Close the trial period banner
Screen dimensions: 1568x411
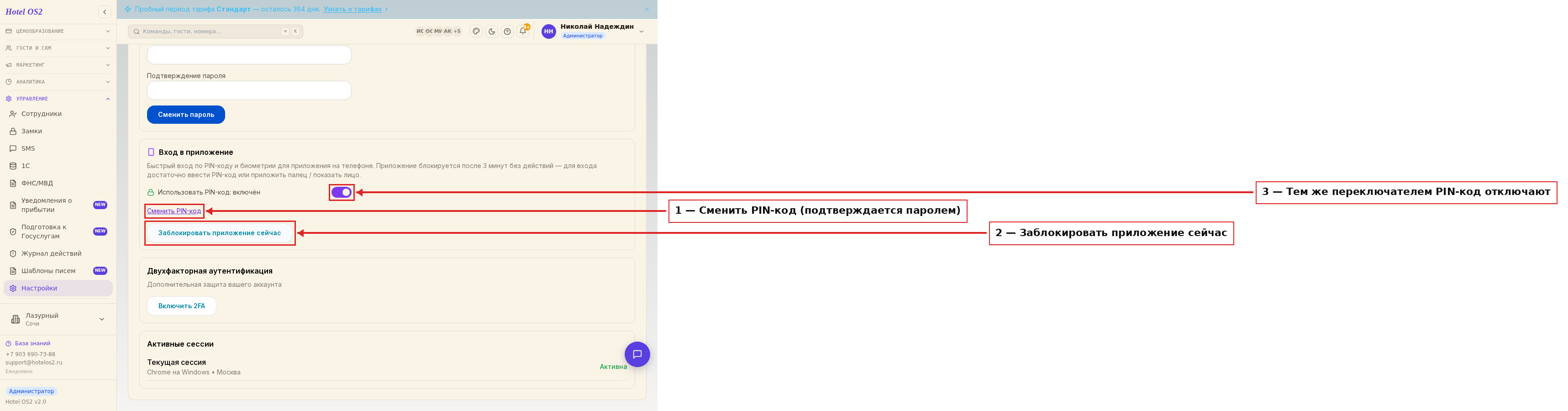coord(647,9)
